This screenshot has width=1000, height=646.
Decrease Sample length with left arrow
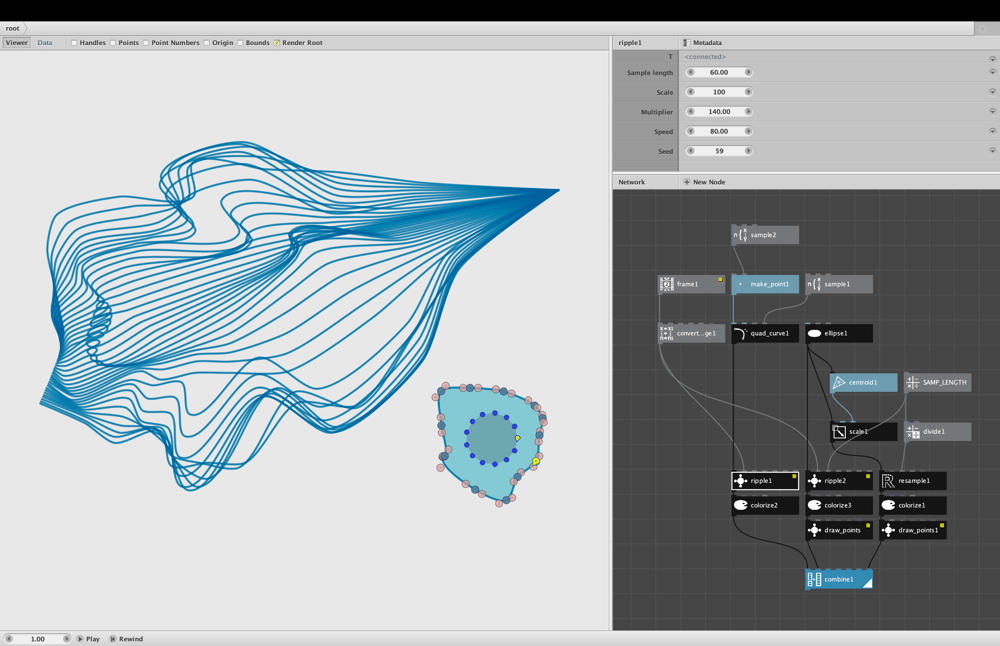[690, 72]
